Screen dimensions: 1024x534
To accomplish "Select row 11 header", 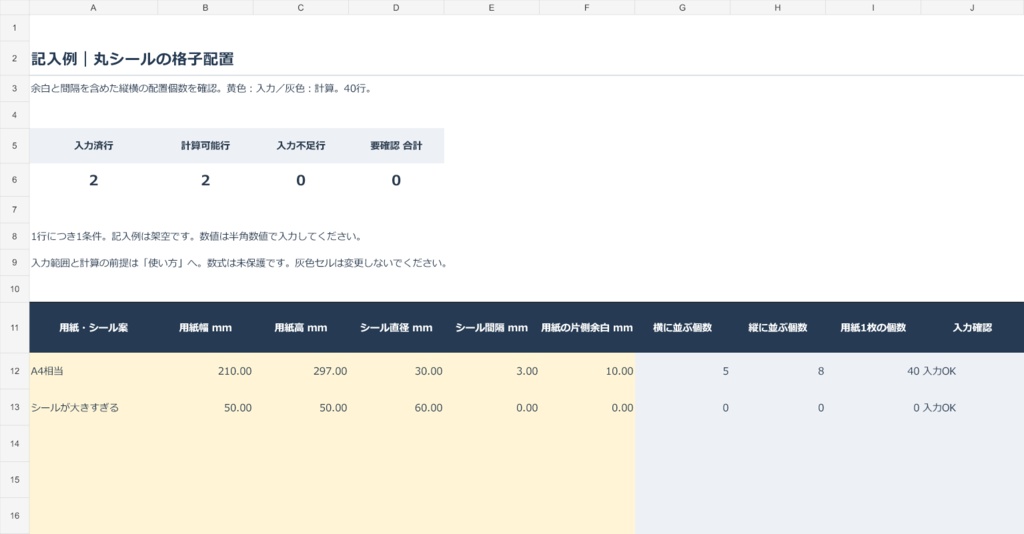I will [14, 327].
